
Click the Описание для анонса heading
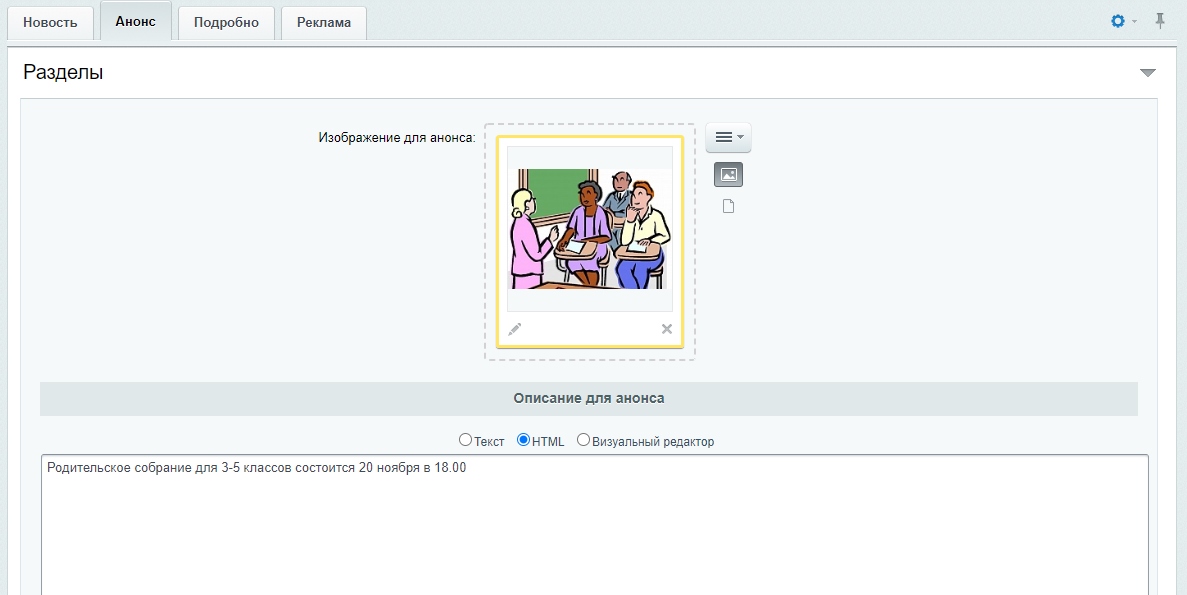point(589,398)
